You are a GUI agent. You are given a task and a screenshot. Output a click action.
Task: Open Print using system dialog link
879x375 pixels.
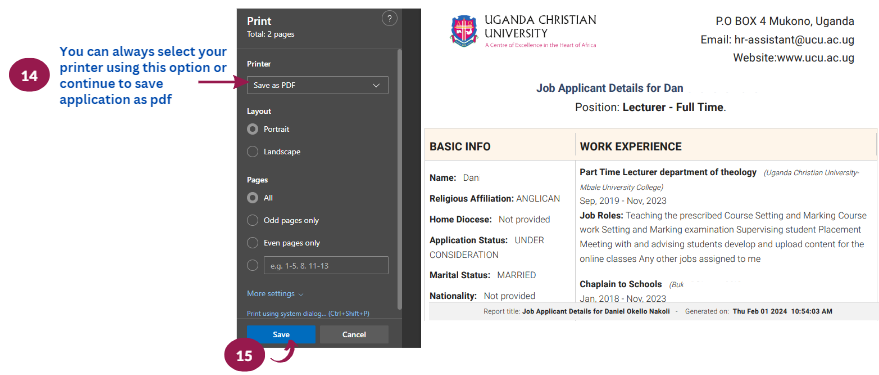tap(308, 313)
